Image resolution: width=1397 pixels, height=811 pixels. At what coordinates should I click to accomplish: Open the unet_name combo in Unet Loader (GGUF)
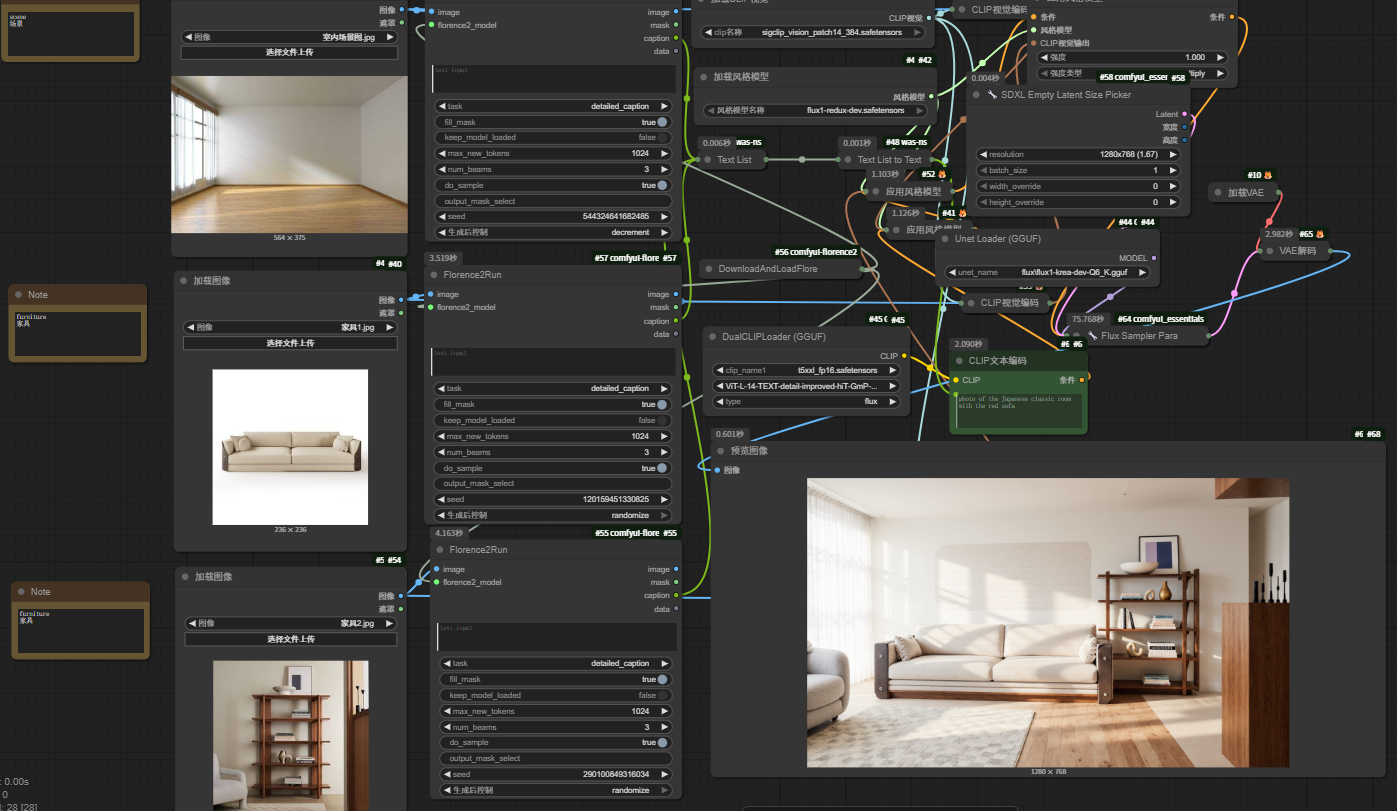tap(1048, 272)
